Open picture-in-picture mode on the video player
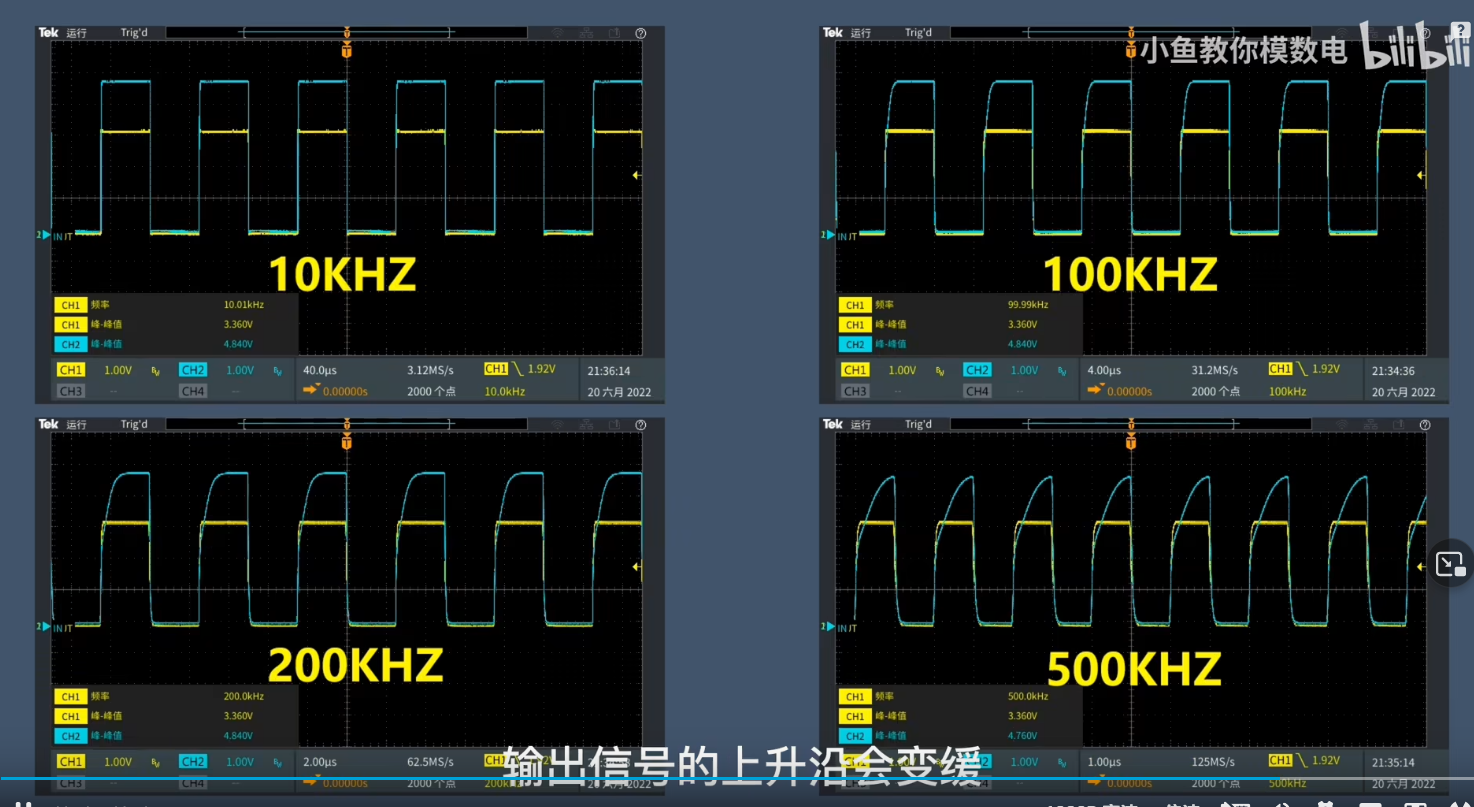 (x=1449, y=564)
